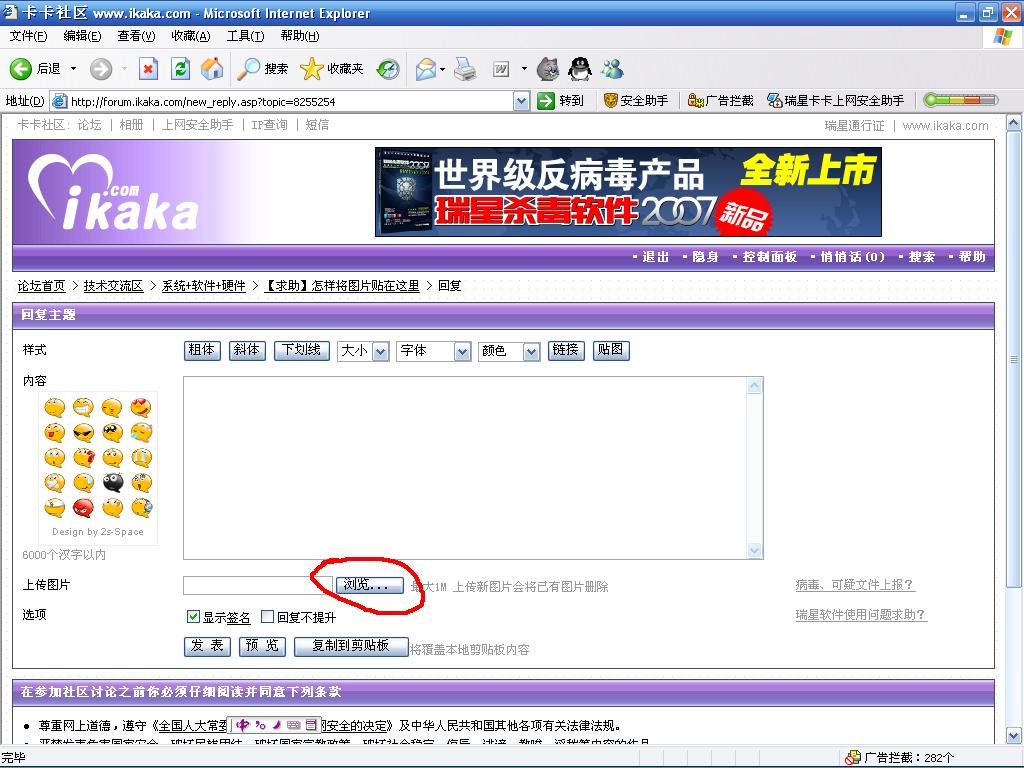This screenshot has height=768, width=1024.
Task: Click the ikaka heart logo
Action: coord(112,193)
